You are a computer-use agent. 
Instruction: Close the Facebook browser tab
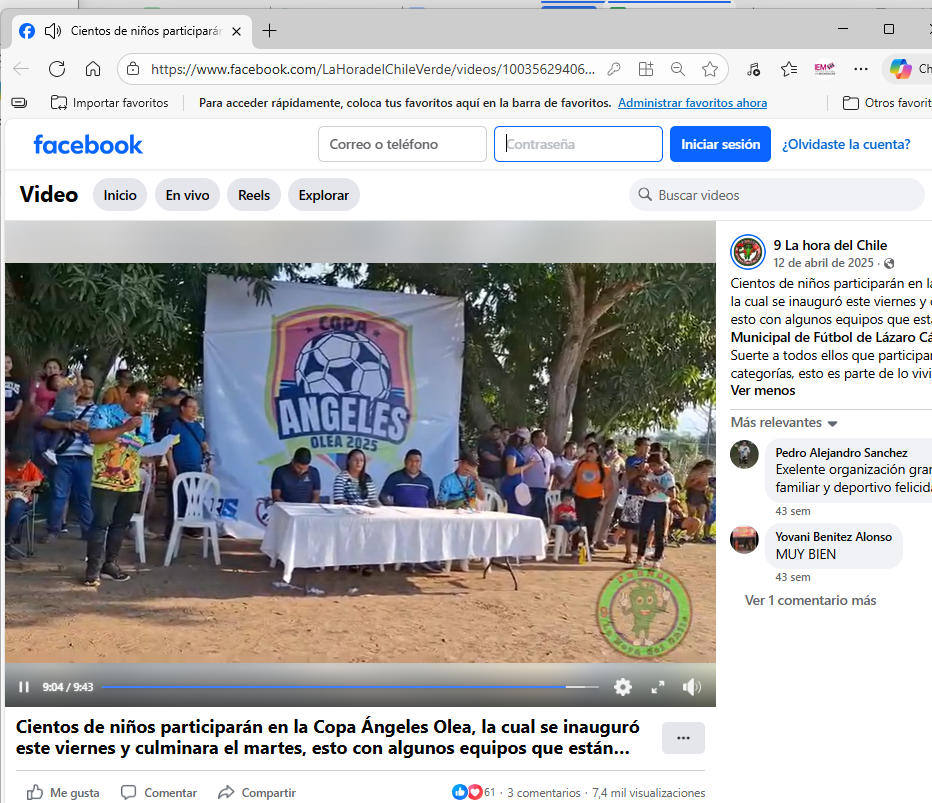click(236, 32)
